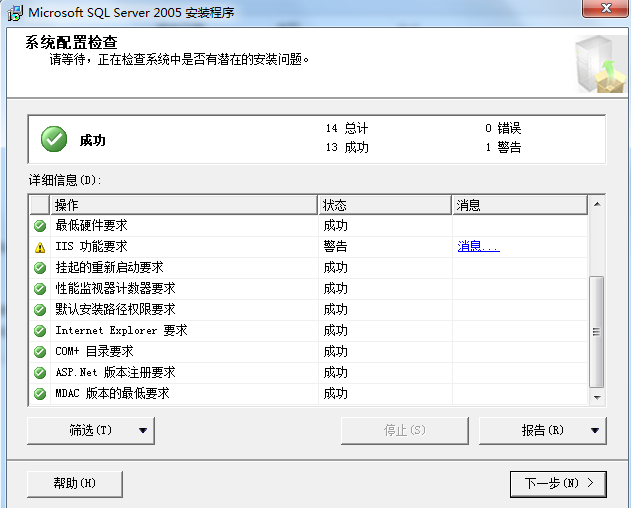
Task: Sort by the 操作 column header
Action: [184, 205]
